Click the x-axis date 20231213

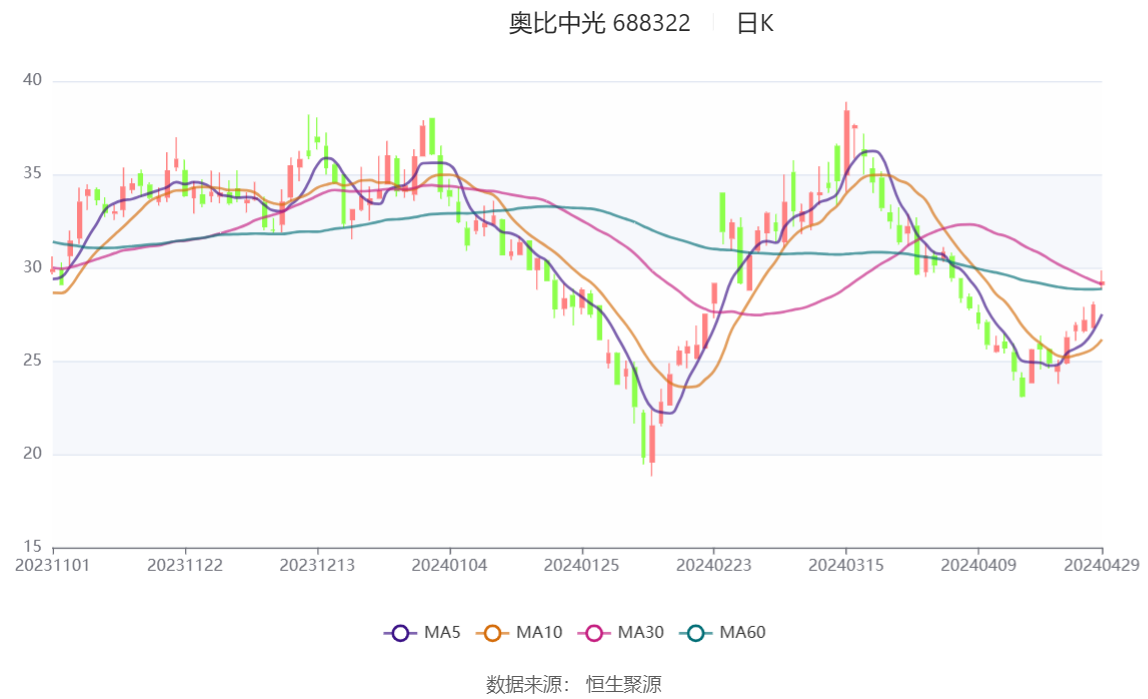[317, 565]
